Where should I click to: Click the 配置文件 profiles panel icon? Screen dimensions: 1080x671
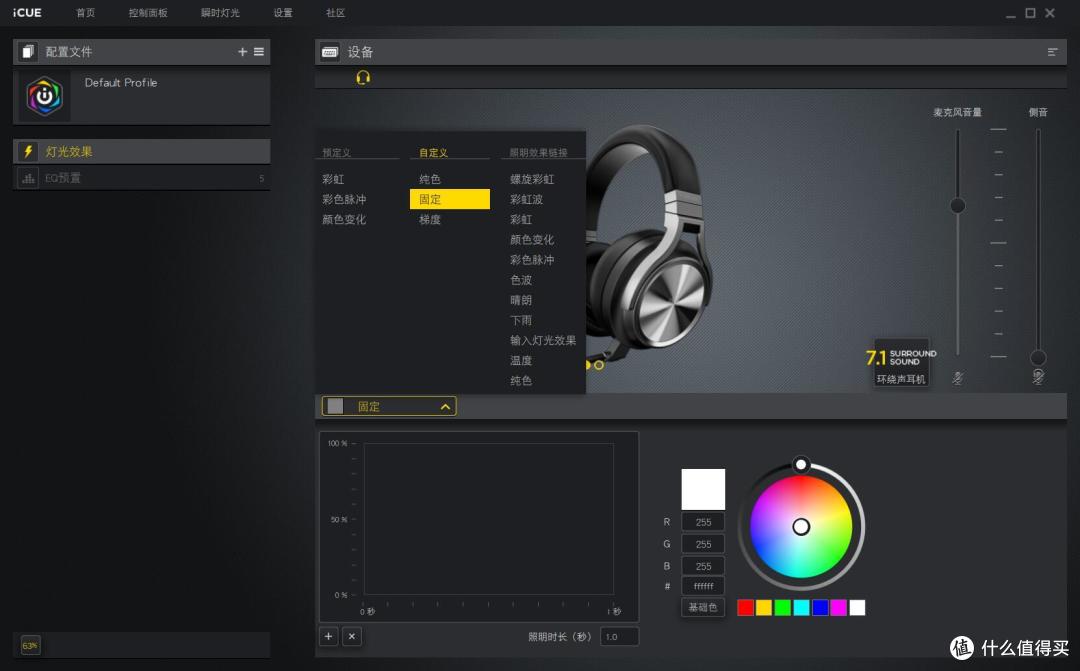tap(28, 52)
